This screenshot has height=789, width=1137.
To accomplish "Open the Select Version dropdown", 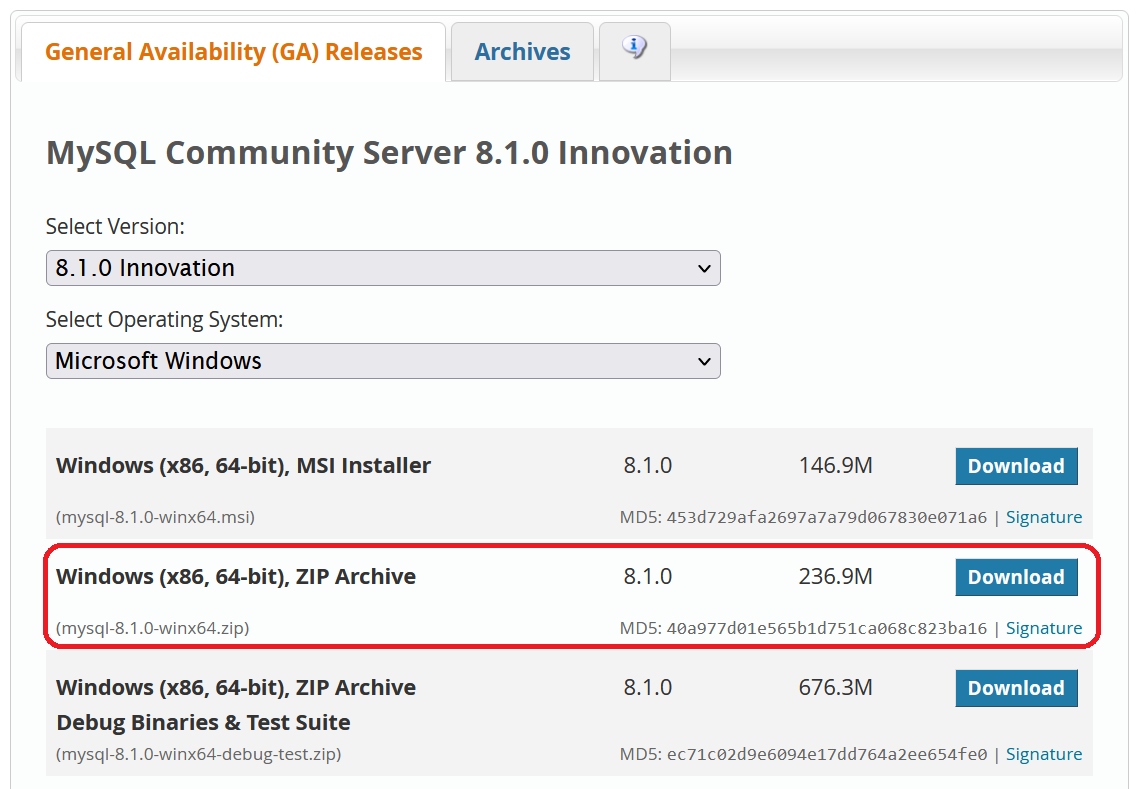I will (383, 268).
